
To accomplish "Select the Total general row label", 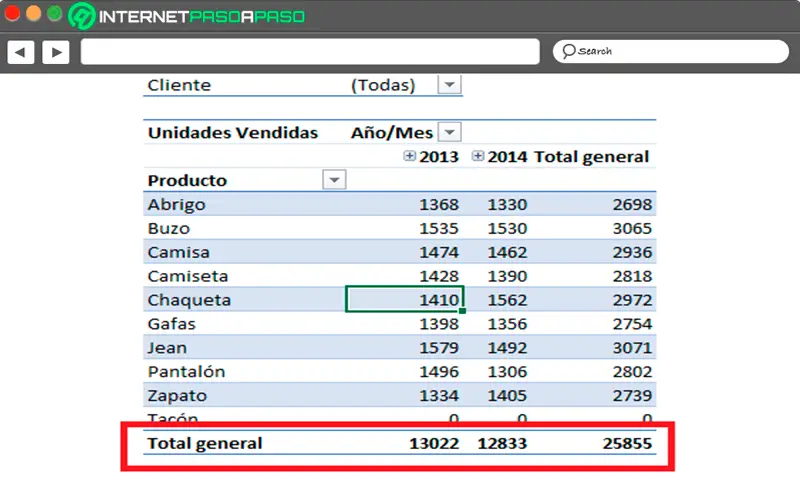I will point(205,443).
